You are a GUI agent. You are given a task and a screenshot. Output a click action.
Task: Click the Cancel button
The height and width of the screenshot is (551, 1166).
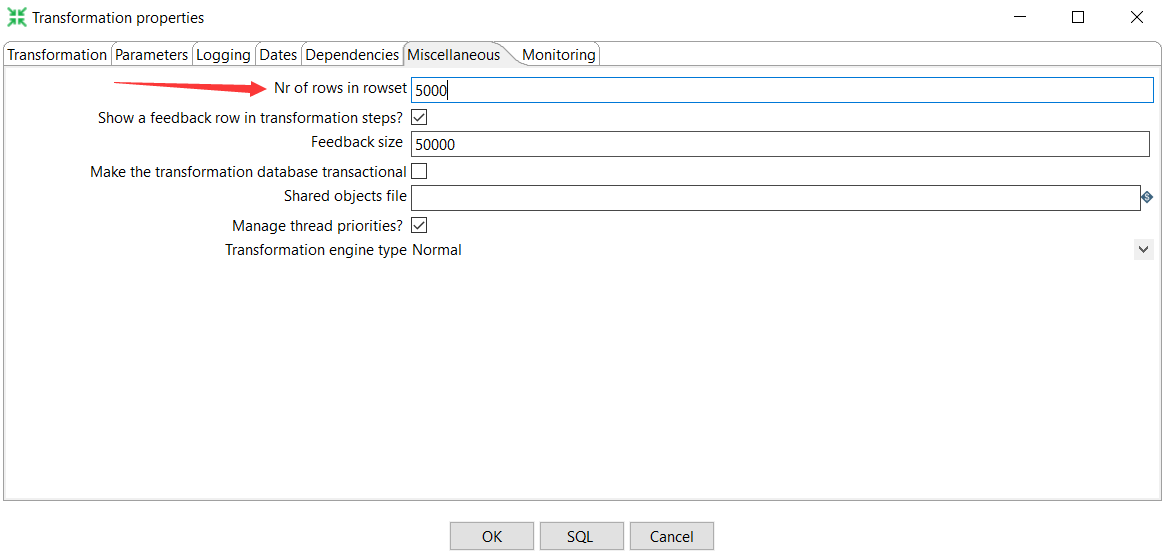[x=671, y=536]
